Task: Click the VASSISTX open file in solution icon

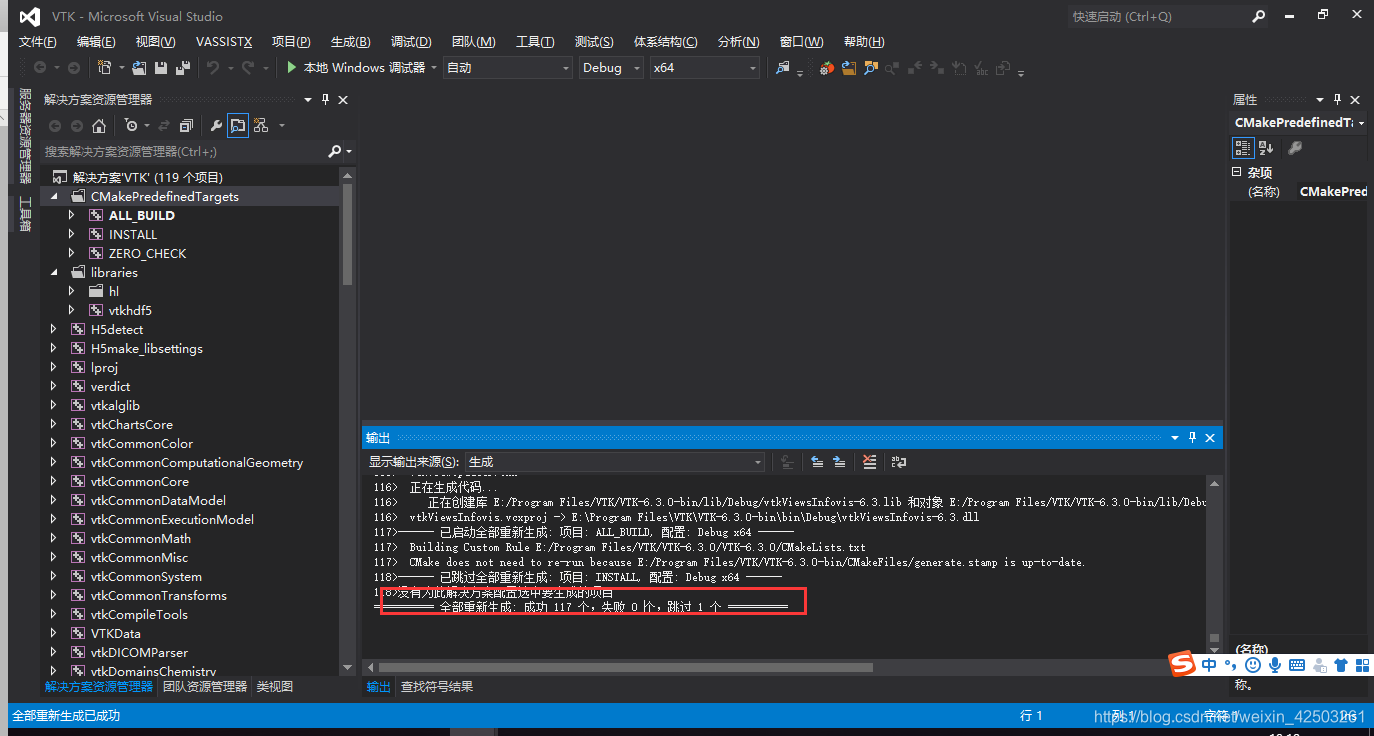Action: 849,67
